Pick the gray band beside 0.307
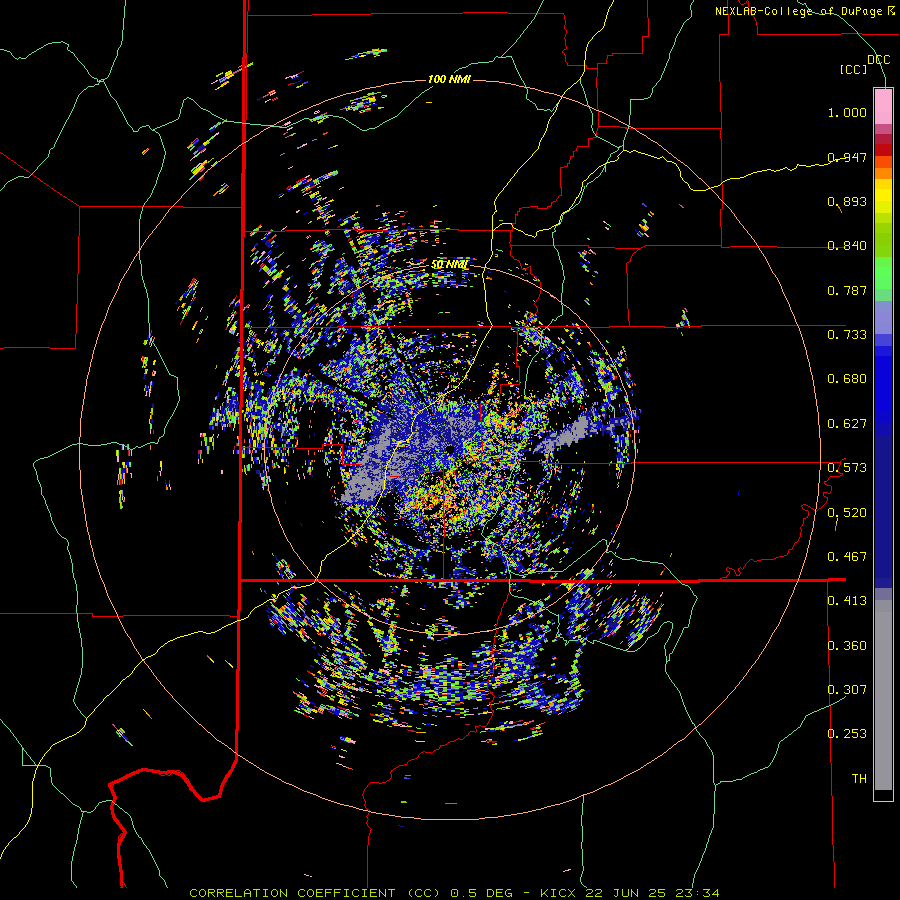Viewport: 900px width, 900px height. point(883,695)
